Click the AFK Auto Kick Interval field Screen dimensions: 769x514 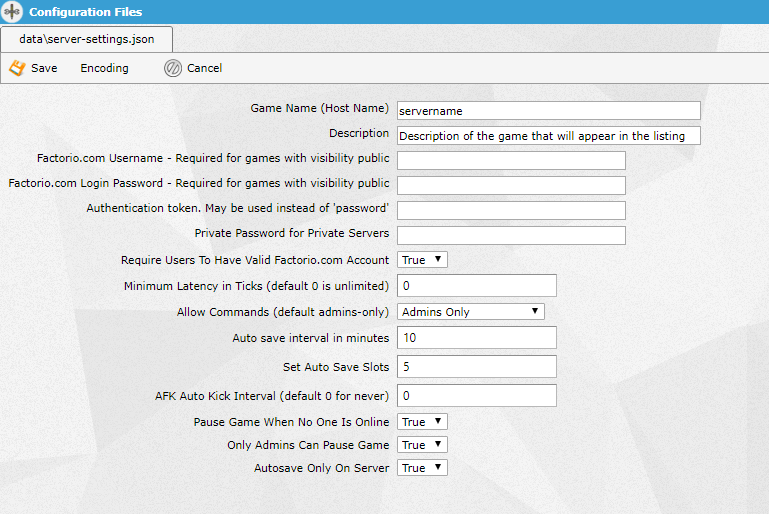click(476, 395)
